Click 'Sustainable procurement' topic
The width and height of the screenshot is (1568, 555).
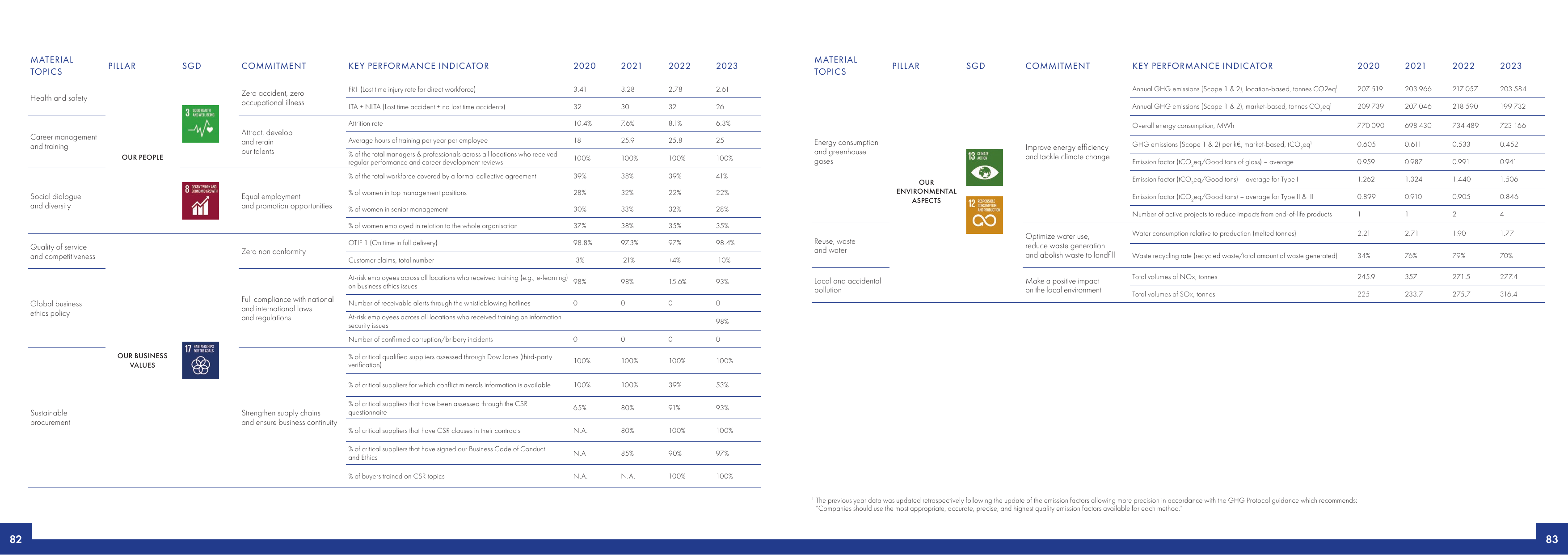click(50, 417)
